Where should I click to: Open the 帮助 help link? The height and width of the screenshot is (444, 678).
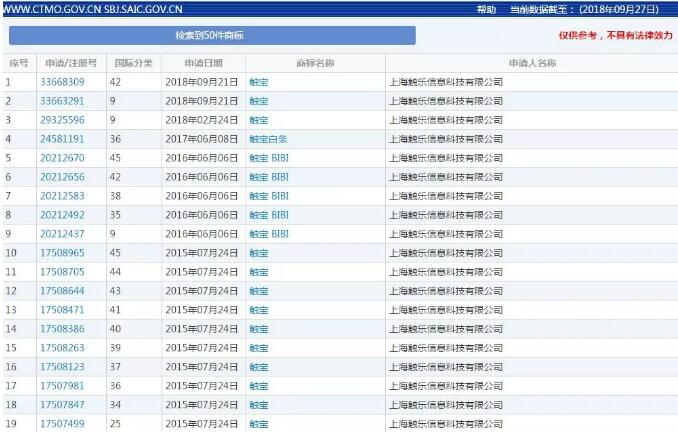tap(486, 10)
